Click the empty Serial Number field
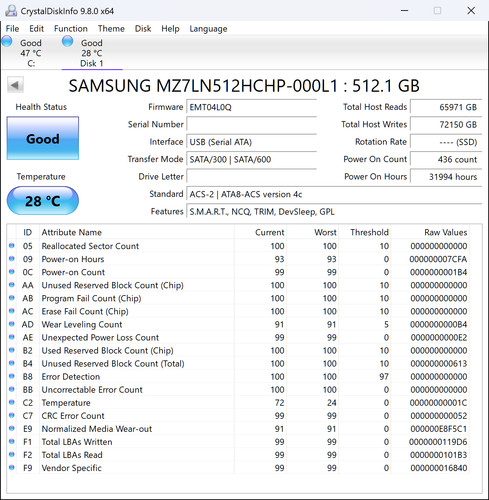Screen dimensions: 489x500 tap(251, 125)
